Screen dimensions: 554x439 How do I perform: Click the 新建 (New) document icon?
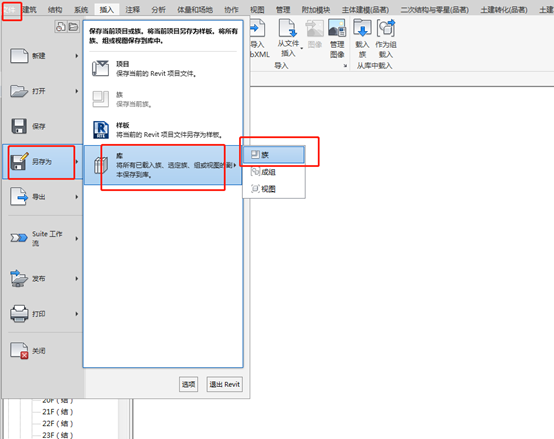tap(19, 56)
